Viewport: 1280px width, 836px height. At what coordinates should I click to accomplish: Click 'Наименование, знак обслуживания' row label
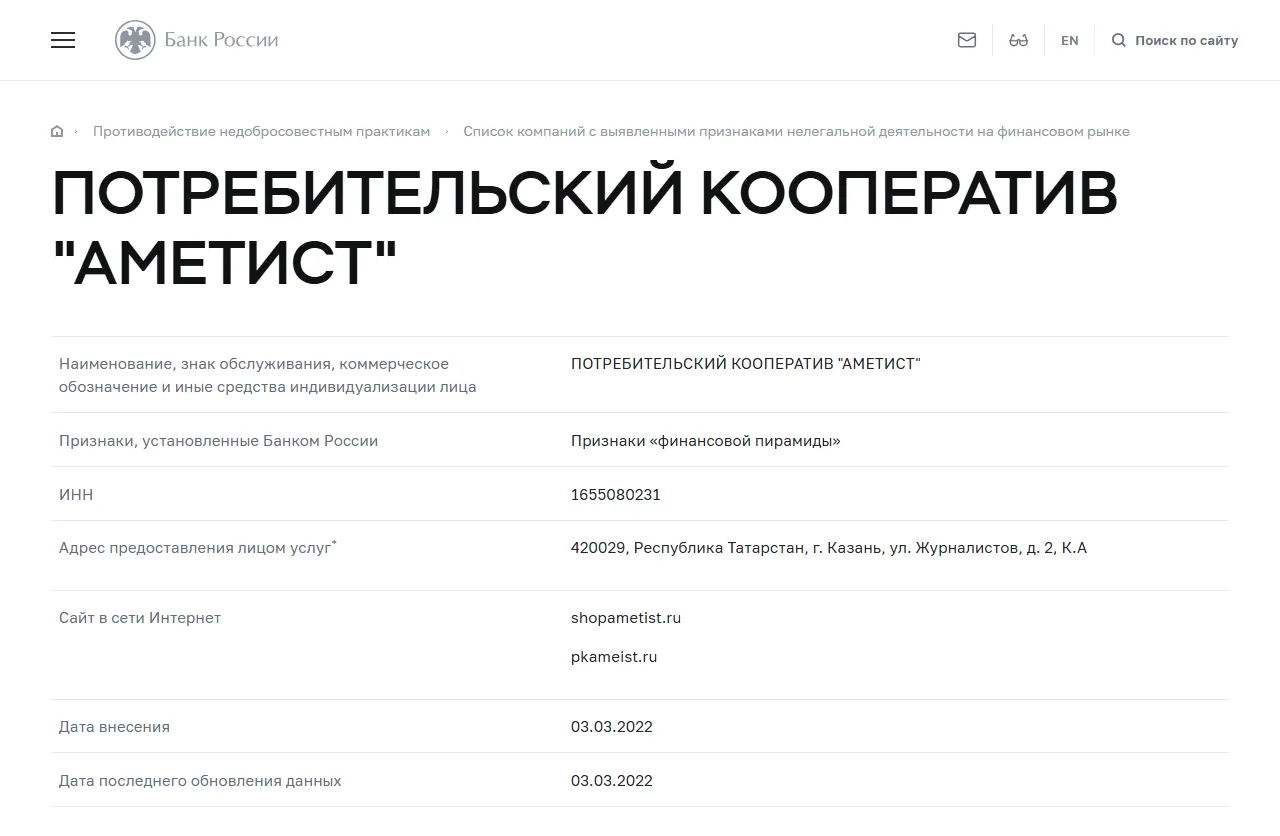click(x=268, y=375)
